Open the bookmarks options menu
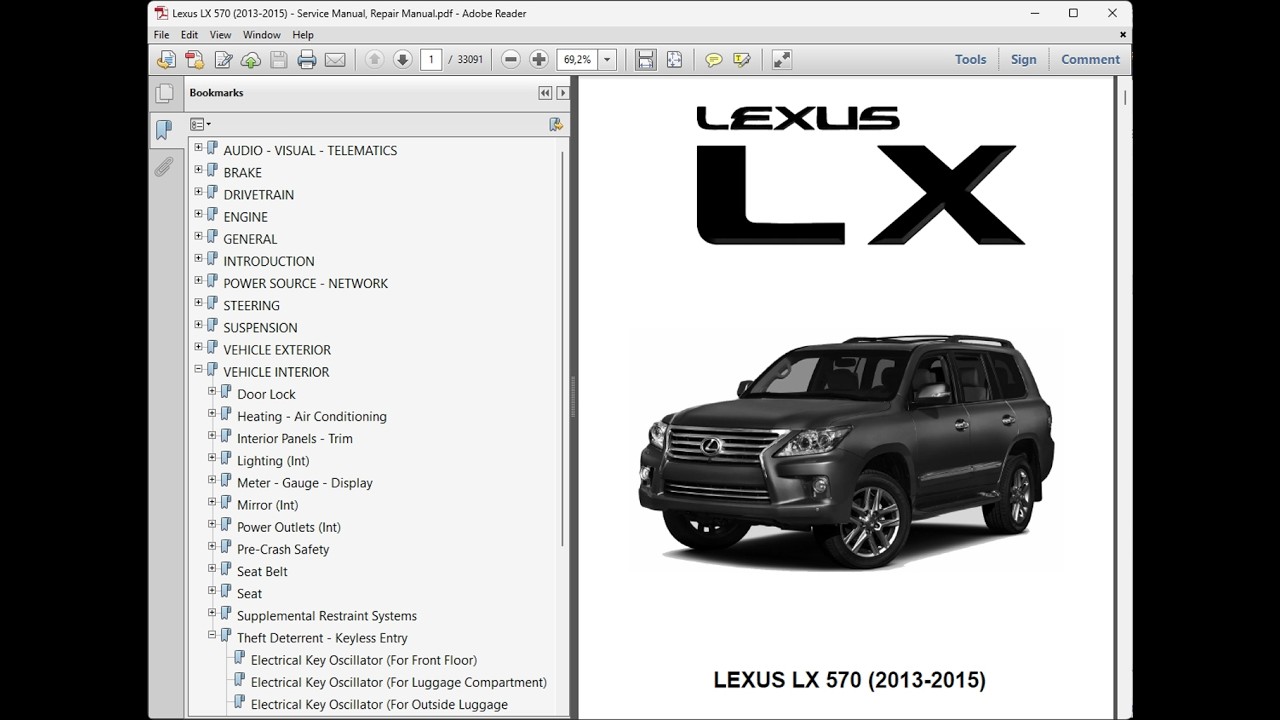 [x=200, y=125]
